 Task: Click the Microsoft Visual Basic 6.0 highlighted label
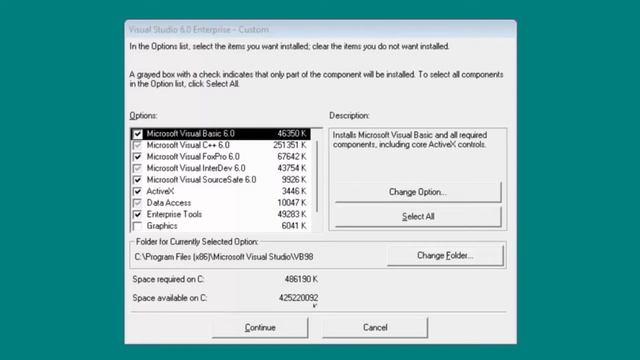pos(191,134)
